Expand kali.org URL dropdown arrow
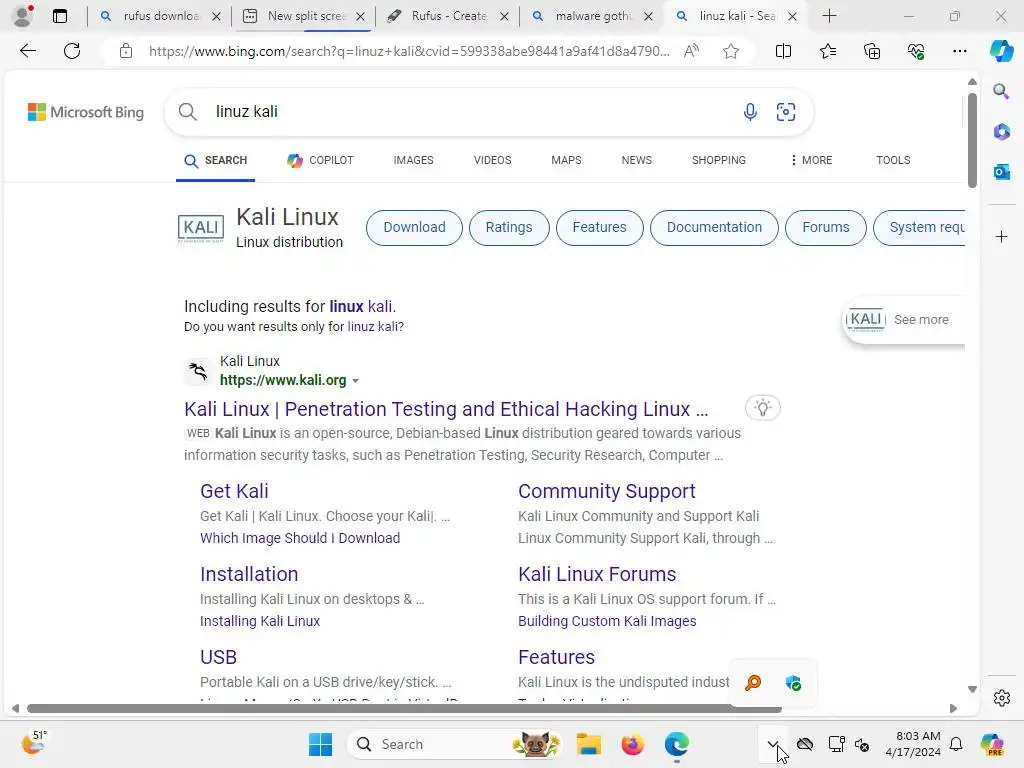This screenshot has height=768, width=1024. pos(355,381)
